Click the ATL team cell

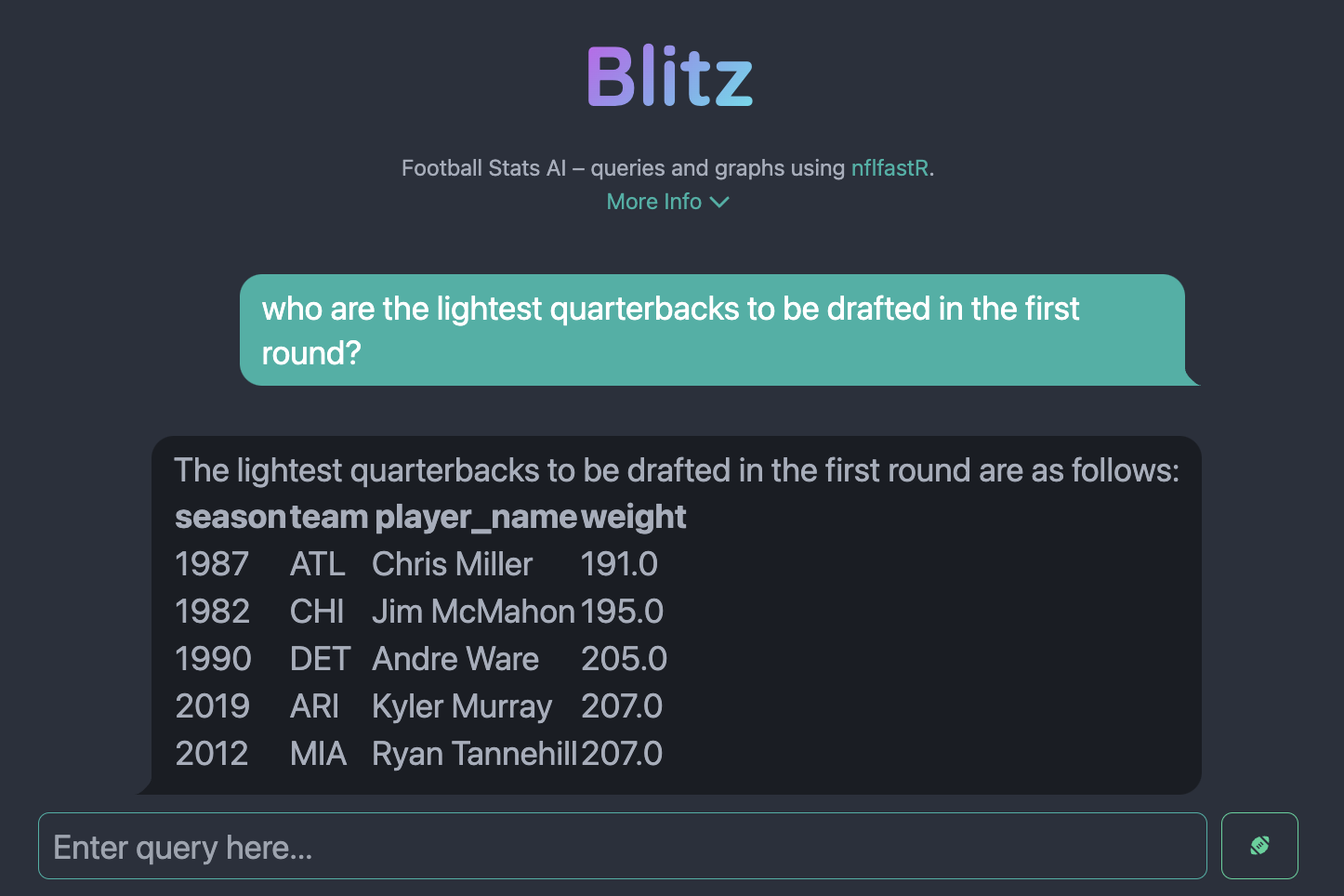[318, 564]
